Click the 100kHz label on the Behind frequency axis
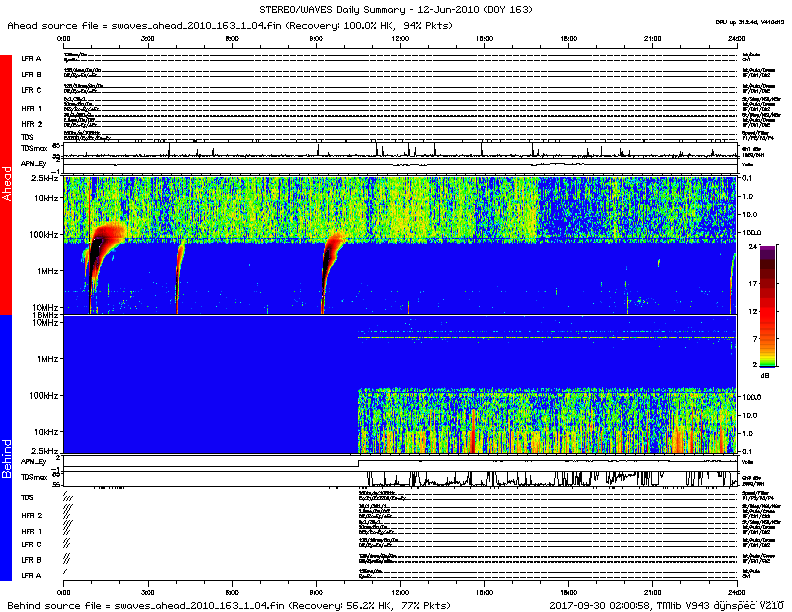Image resolution: width=792 pixels, height=612 pixels. 43,396
